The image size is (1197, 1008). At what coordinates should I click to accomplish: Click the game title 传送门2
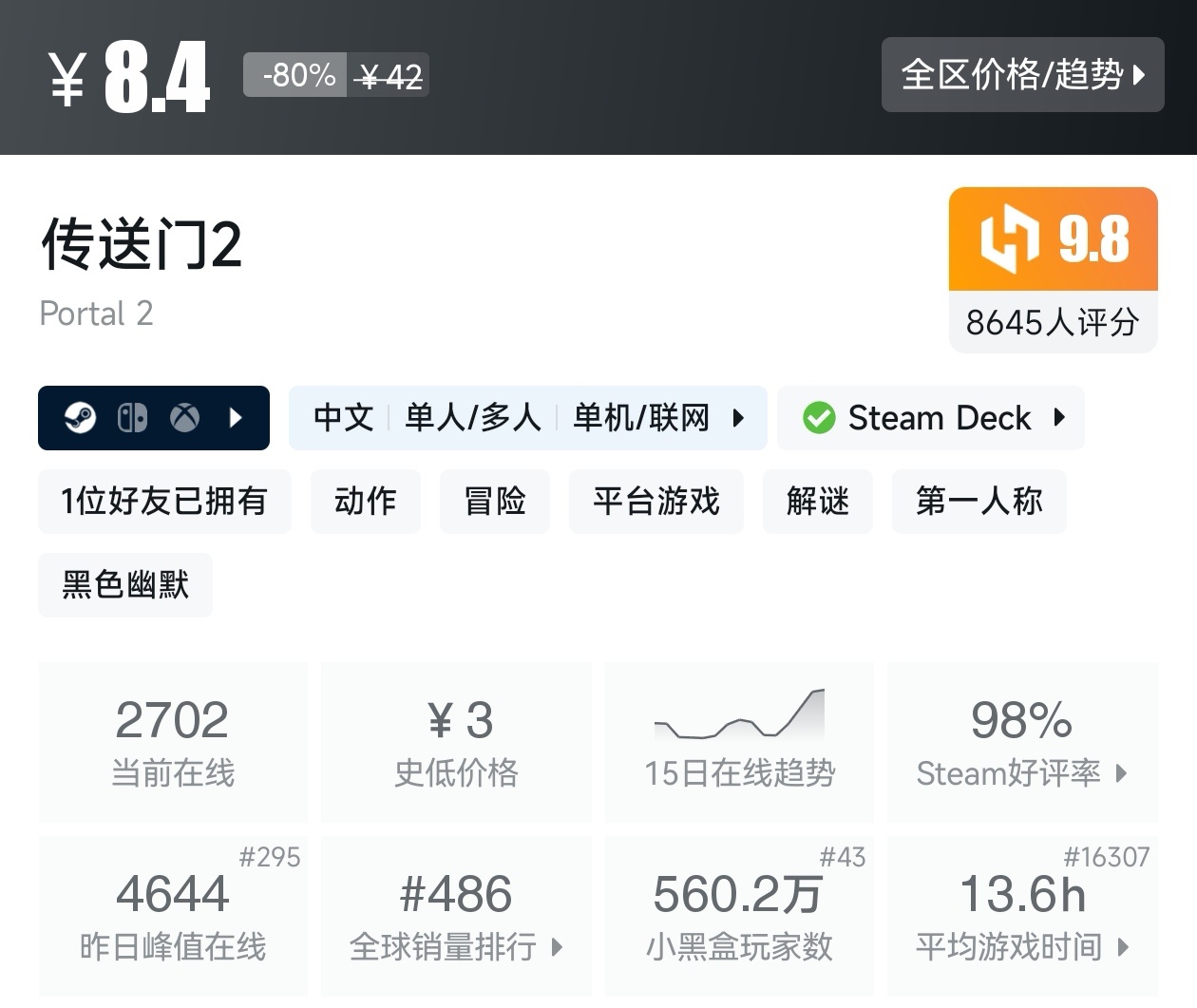click(142, 244)
